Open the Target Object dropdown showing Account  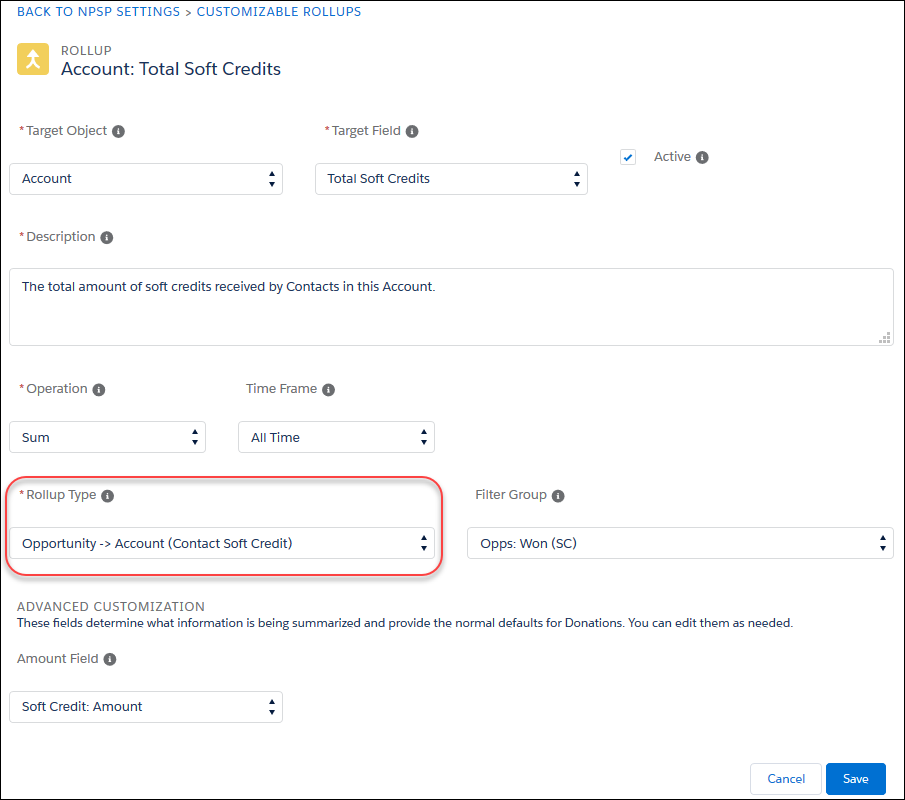pos(145,178)
